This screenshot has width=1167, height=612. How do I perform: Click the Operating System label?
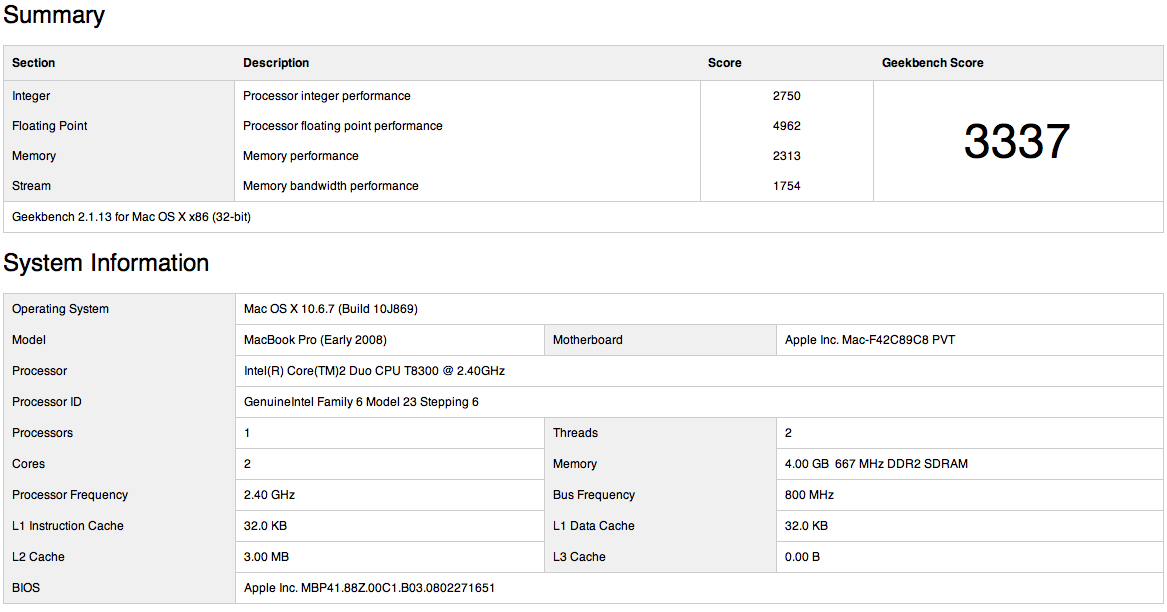60,309
